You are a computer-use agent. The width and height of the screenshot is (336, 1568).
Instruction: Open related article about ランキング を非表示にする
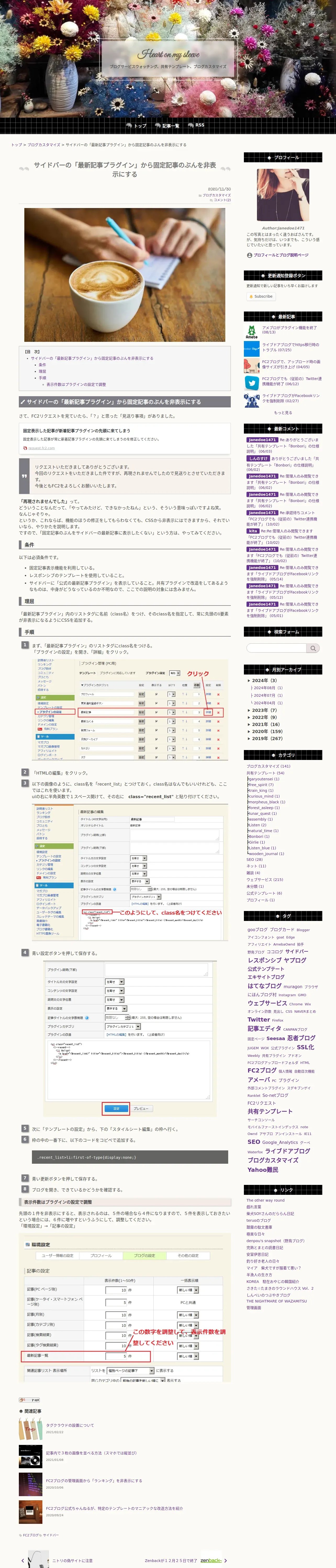[x=94, y=1481]
